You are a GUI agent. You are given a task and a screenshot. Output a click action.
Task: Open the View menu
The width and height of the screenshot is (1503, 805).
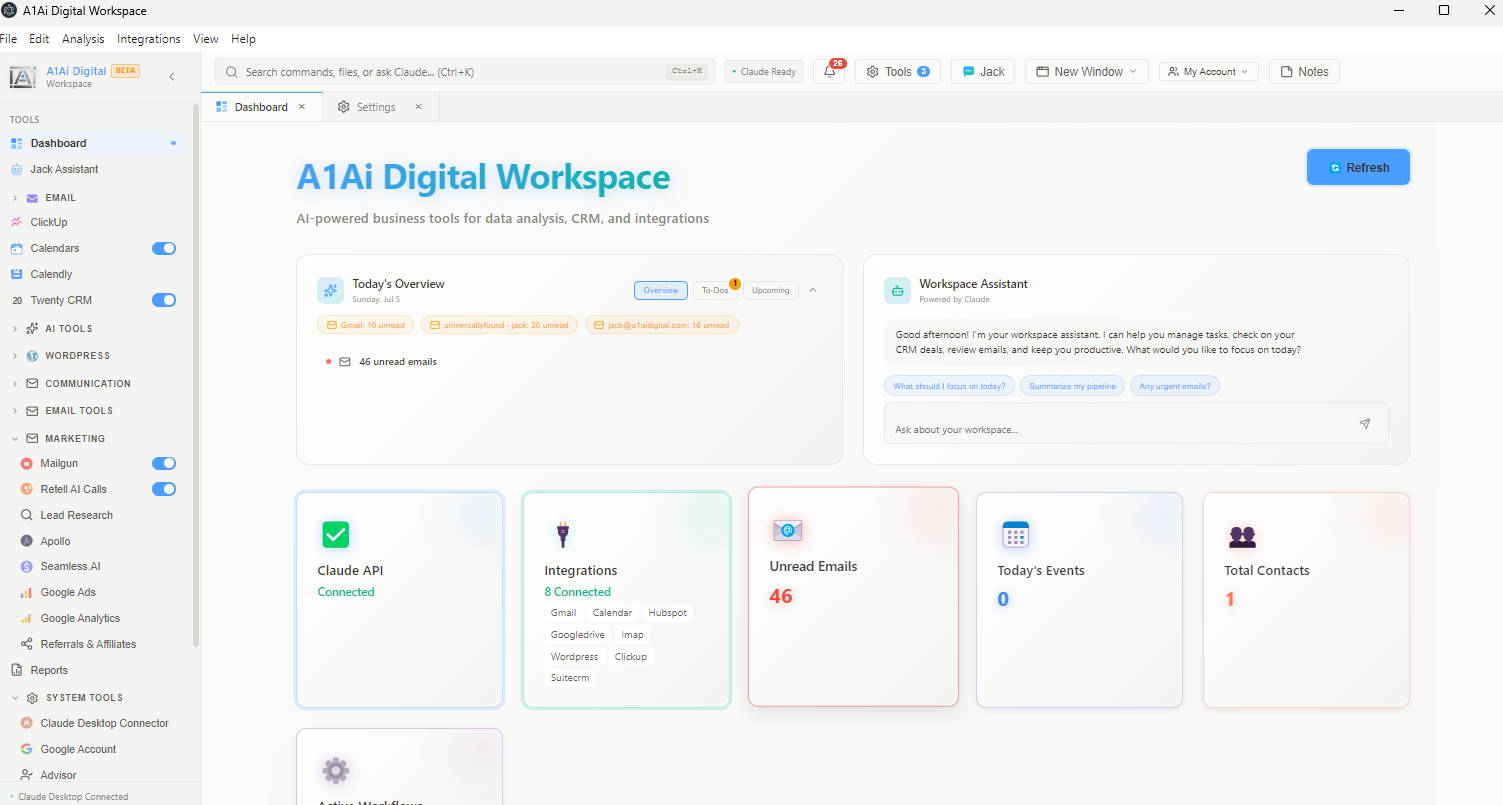206,39
